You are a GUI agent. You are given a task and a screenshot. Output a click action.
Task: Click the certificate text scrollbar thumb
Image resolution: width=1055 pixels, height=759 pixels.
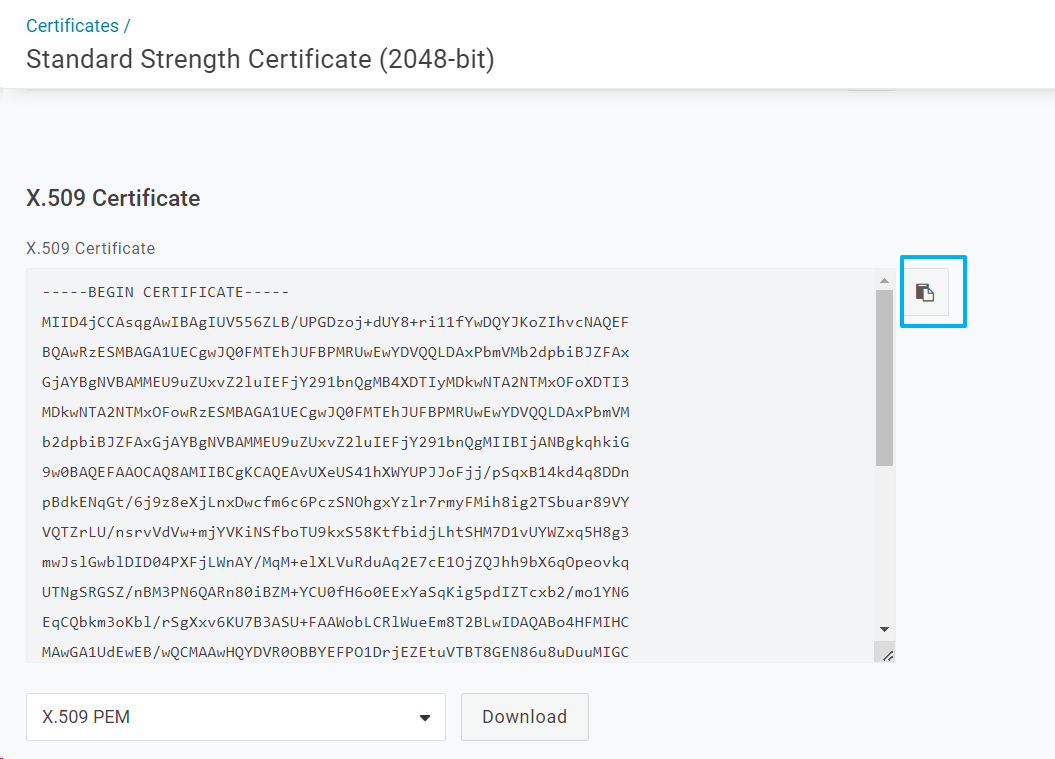click(x=884, y=377)
